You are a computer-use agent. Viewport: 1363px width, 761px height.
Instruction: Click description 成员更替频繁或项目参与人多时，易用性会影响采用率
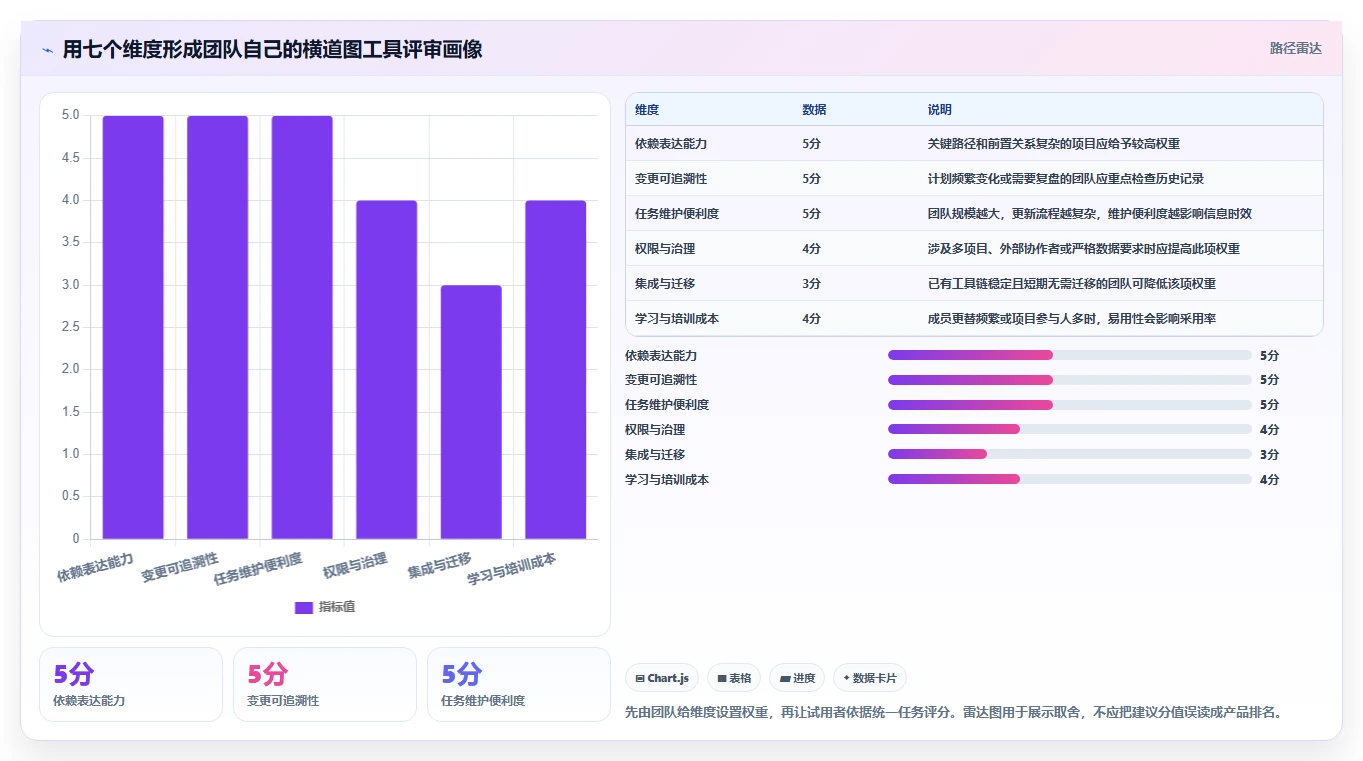tap(1072, 319)
